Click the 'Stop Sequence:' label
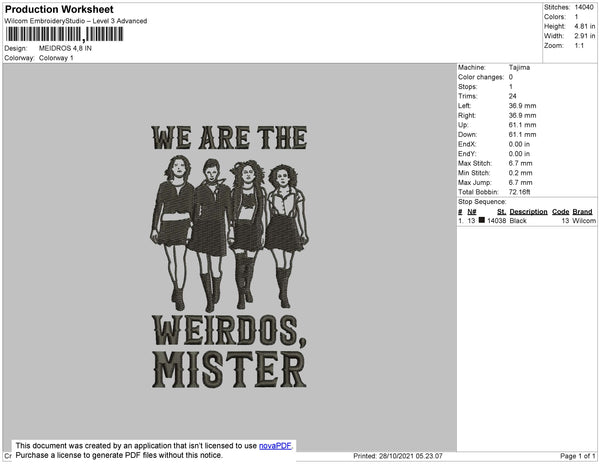The width and height of the screenshot is (600, 464). [482, 202]
